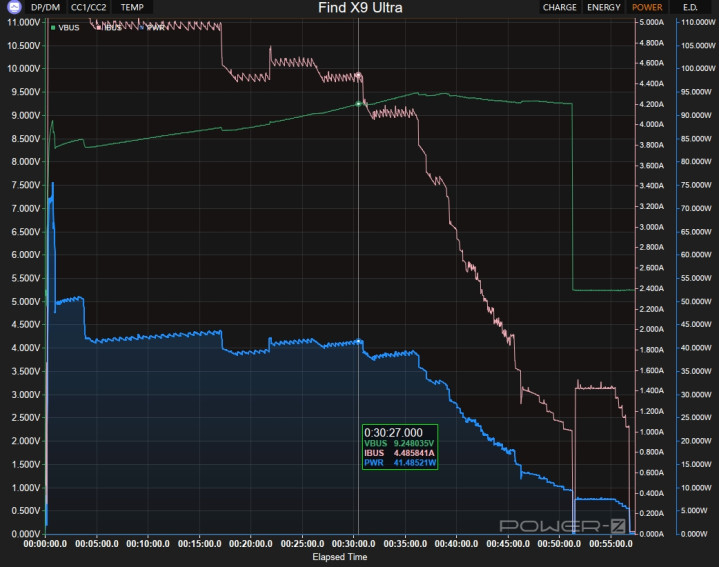
Task: Click the 11.000V voltage axis label
Action: [23, 22]
